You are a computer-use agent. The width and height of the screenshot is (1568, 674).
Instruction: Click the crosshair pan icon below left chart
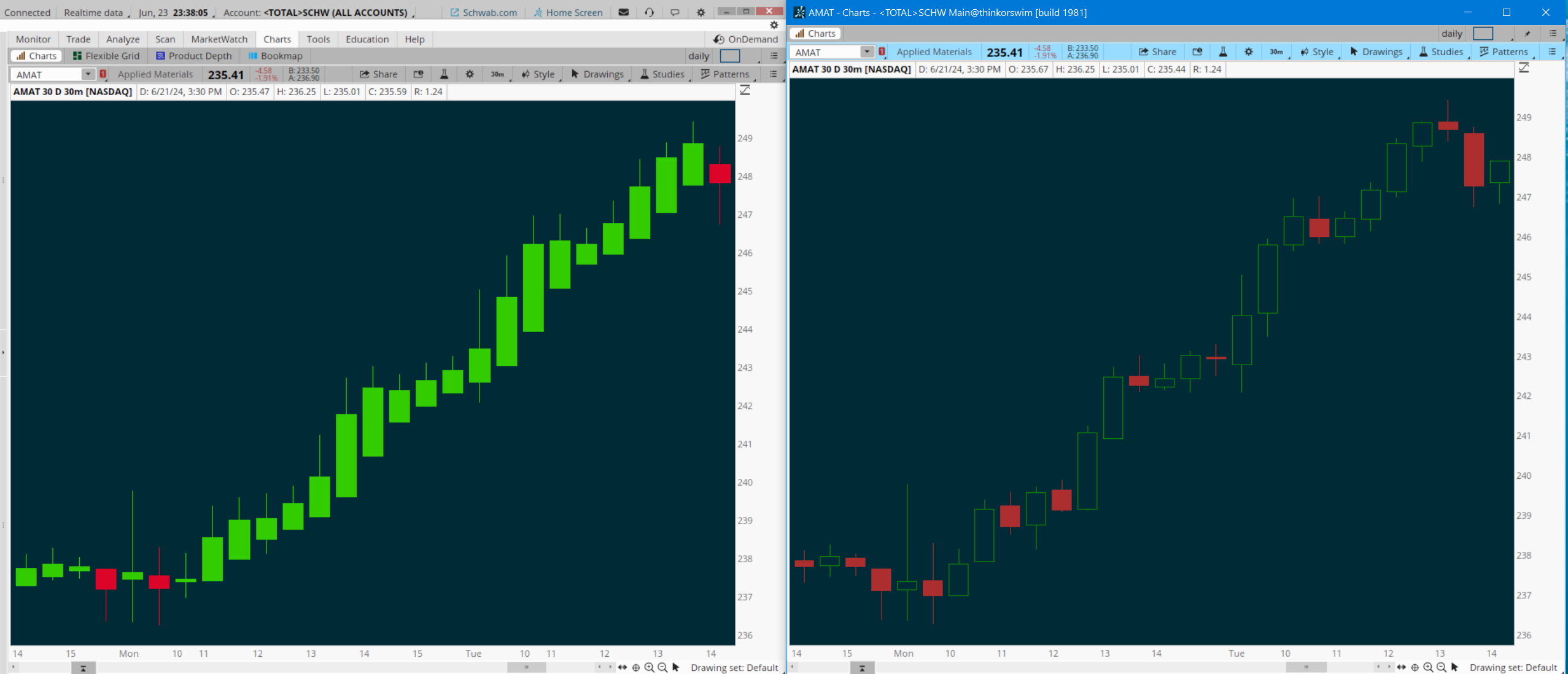636,667
